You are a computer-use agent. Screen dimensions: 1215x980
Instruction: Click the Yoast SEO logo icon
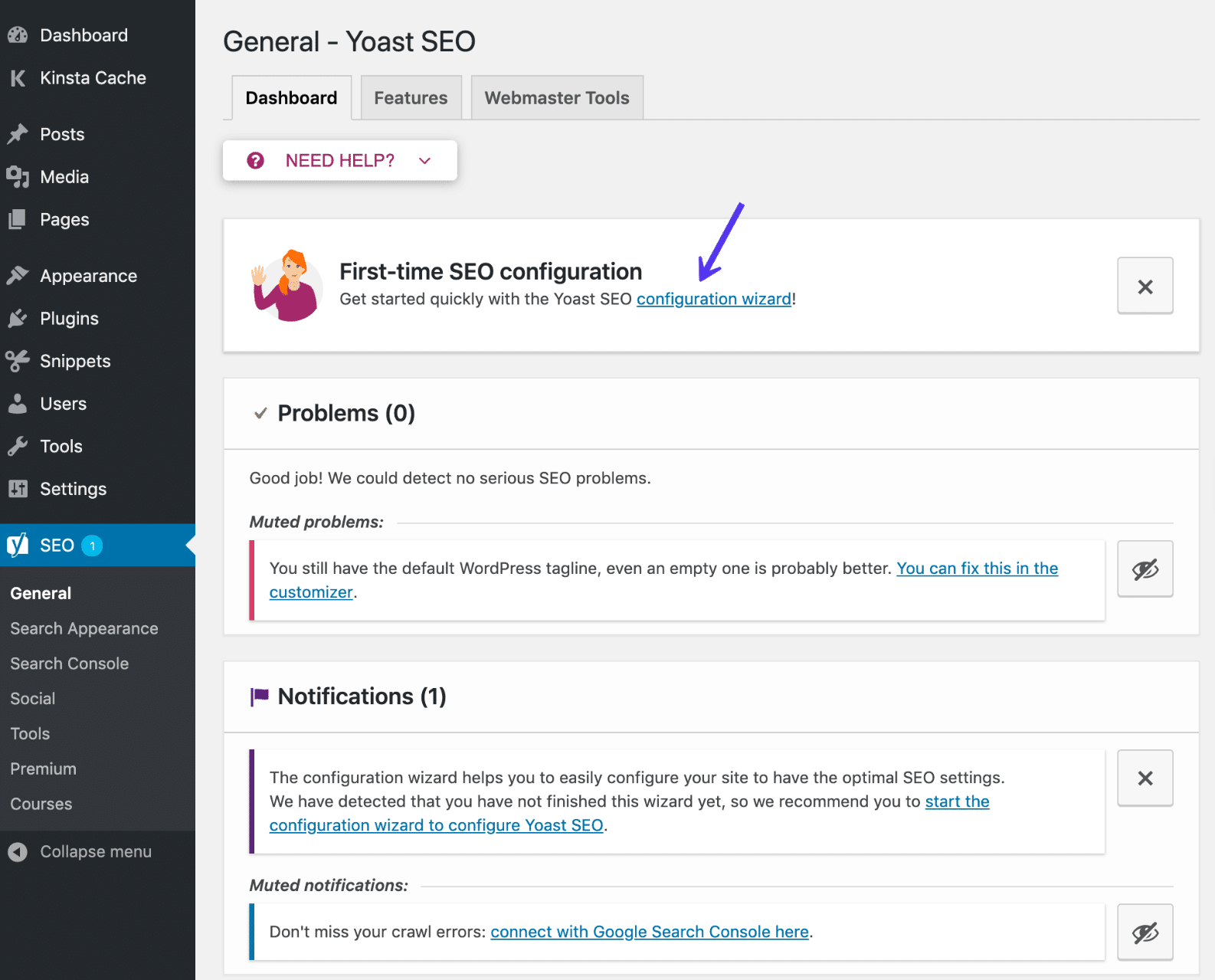tap(18, 545)
